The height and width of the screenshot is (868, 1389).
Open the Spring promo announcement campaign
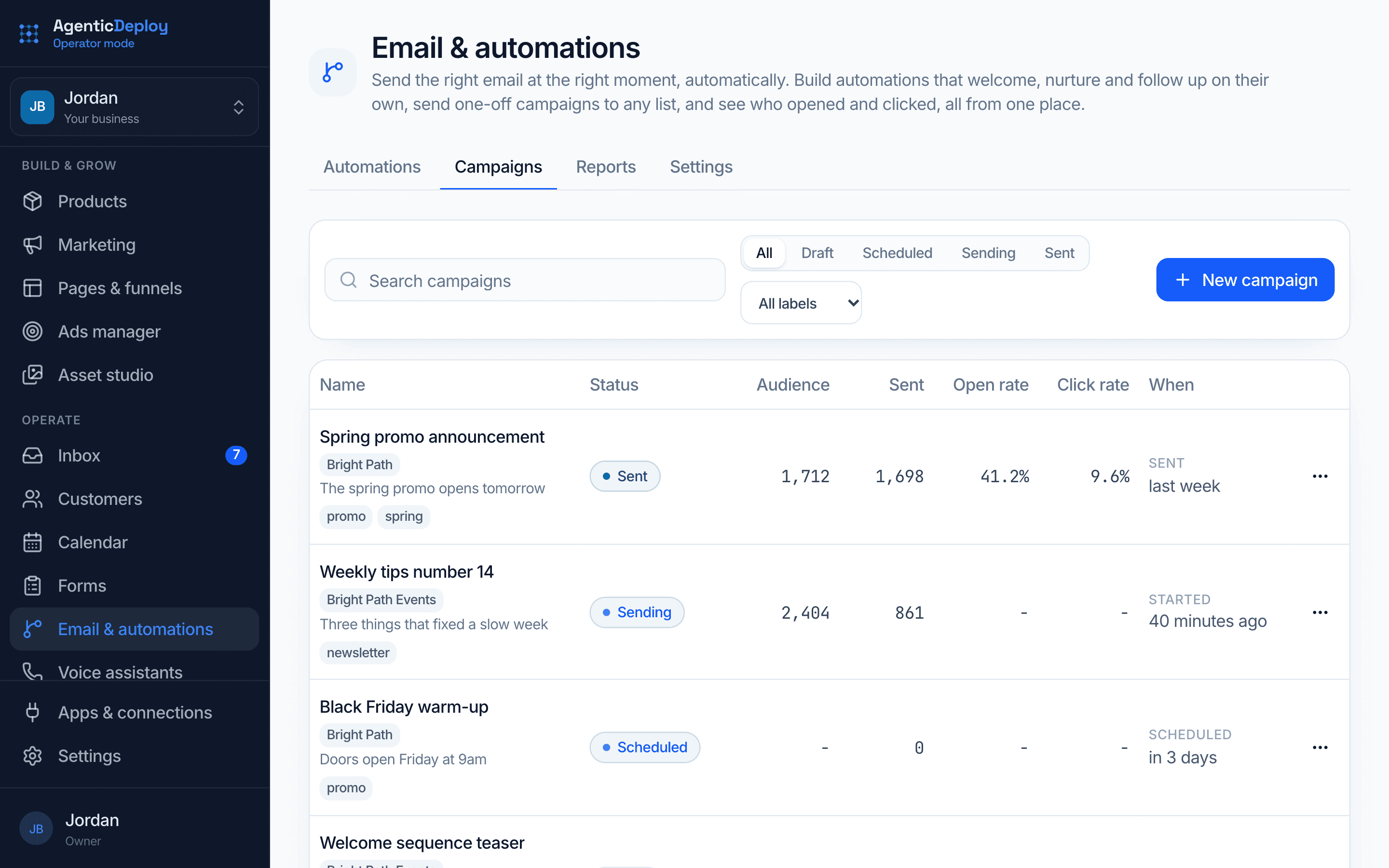coord(432,437)
